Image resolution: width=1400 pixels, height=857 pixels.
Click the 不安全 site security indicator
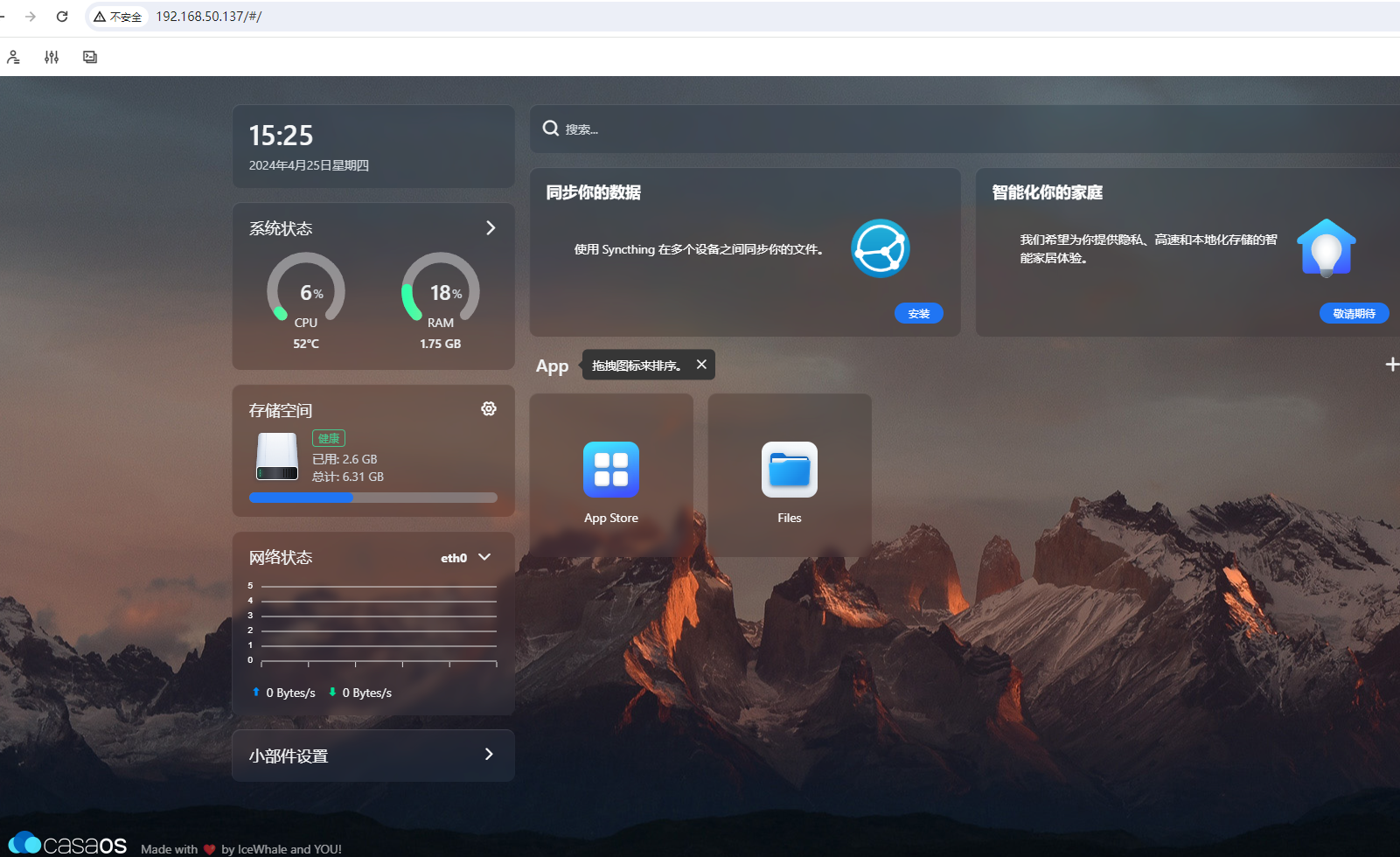click(118, 17)
